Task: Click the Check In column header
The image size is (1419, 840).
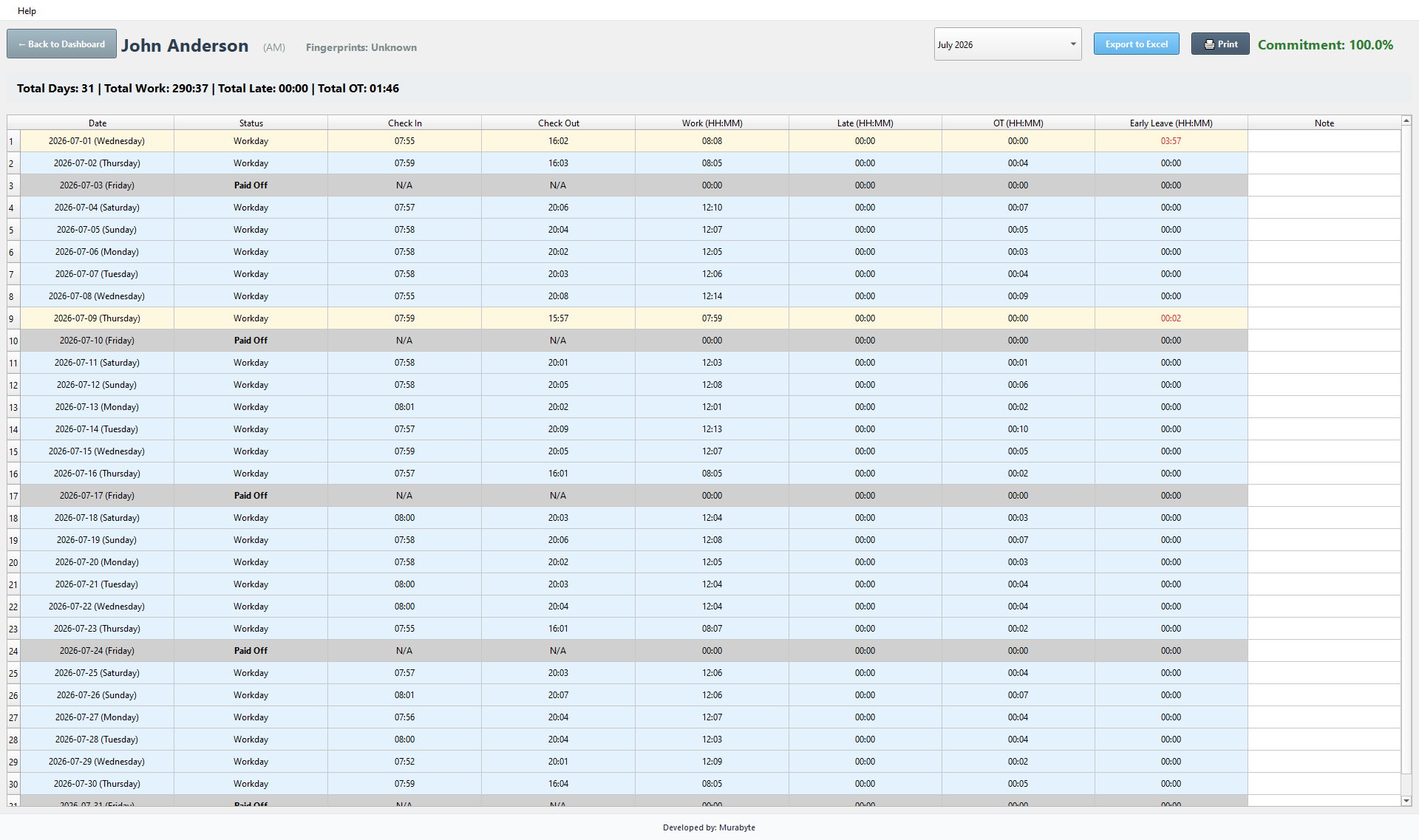Action: pos(404,123)
